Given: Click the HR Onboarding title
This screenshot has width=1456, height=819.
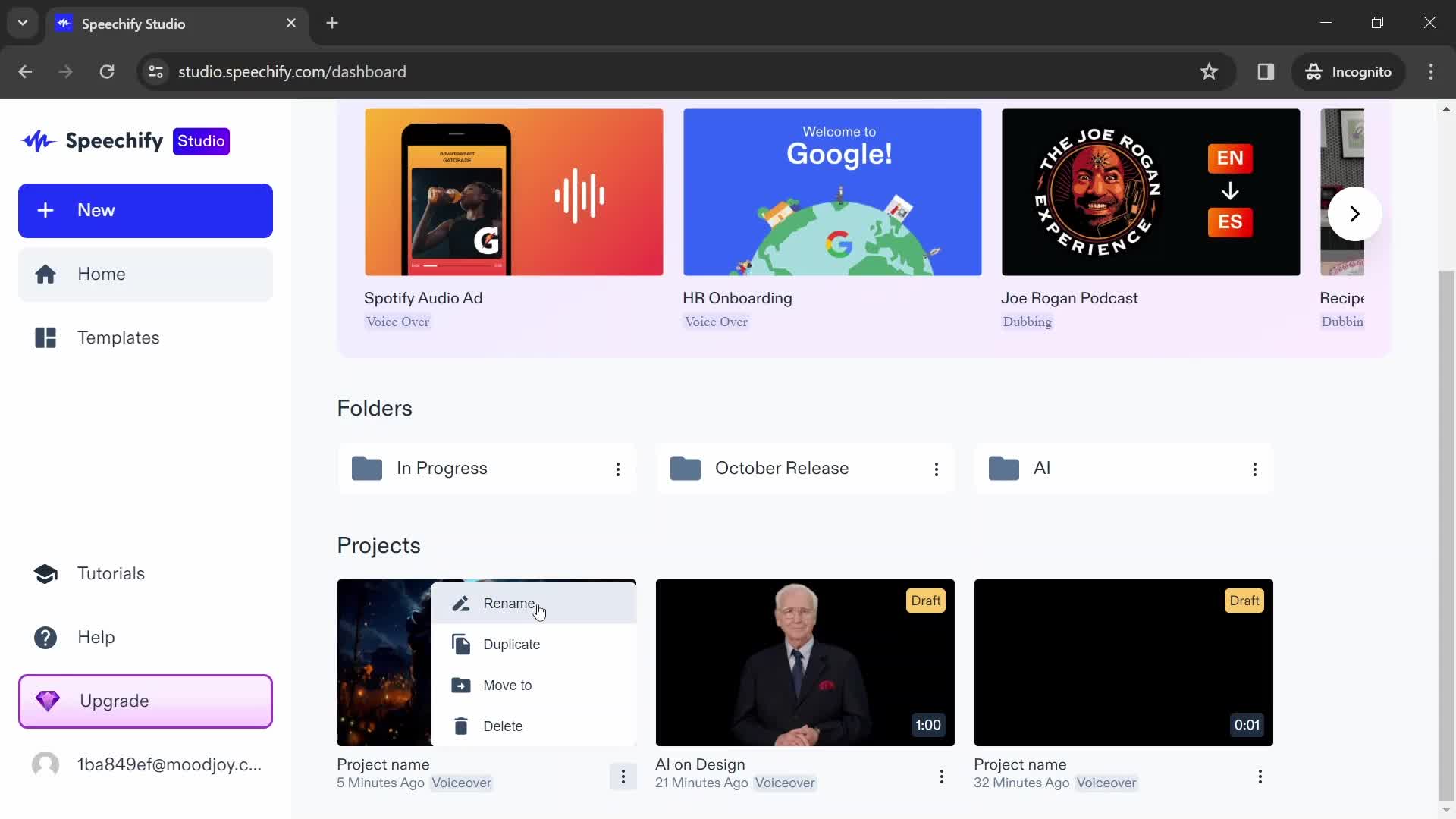Looking at the screenshot, I should tap(737, 299).
